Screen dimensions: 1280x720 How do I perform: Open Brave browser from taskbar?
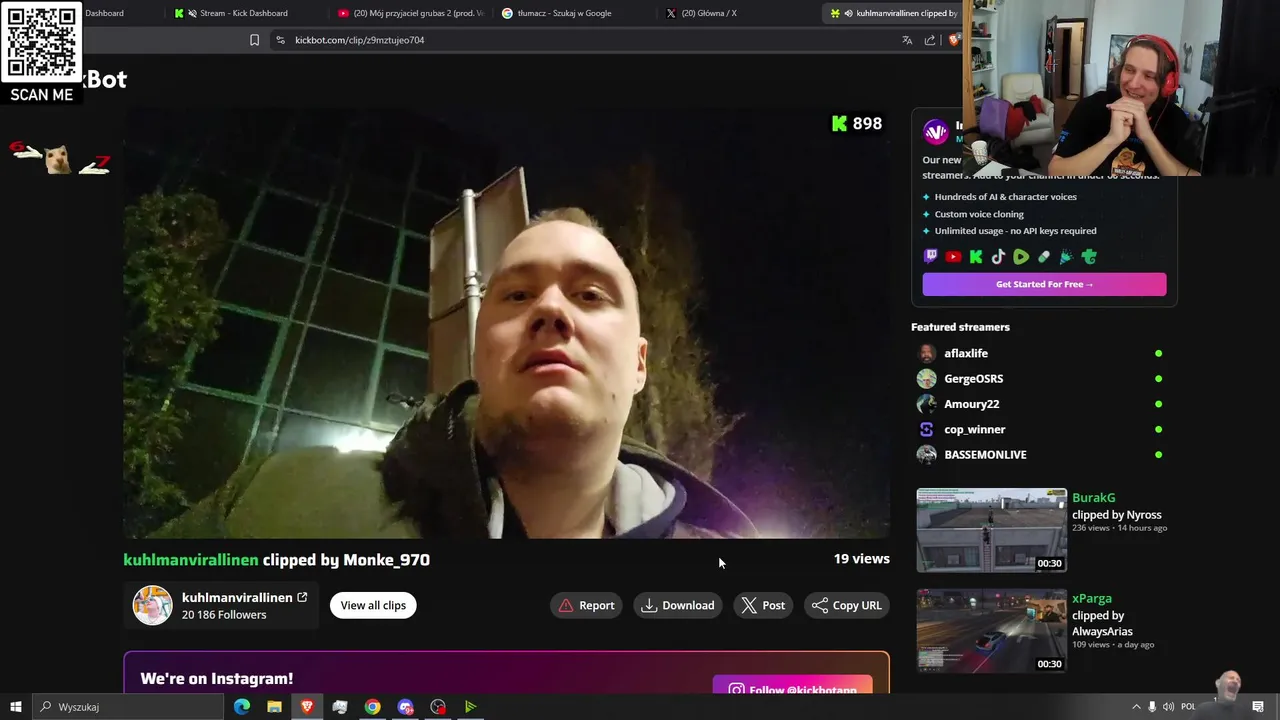tap(307, 707)
